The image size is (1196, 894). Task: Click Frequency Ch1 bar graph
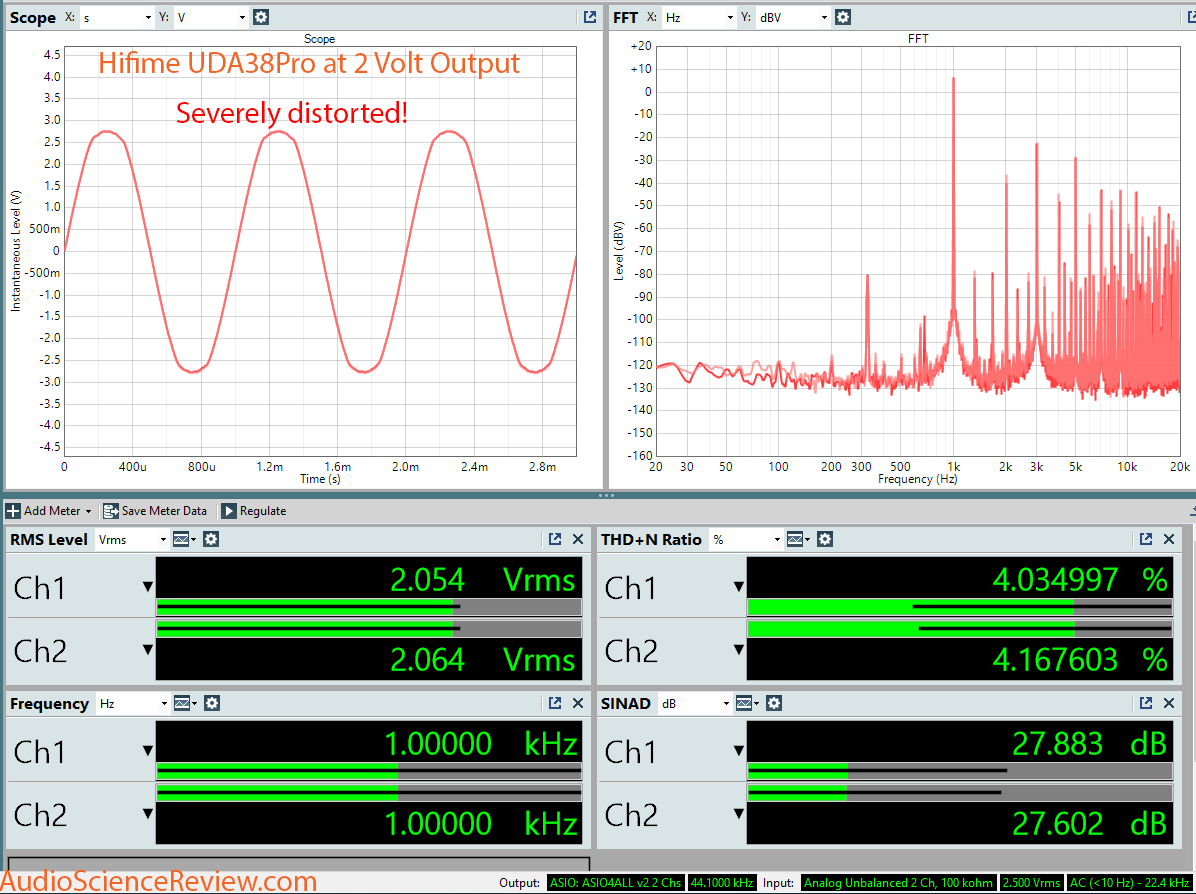coord(368,771)
